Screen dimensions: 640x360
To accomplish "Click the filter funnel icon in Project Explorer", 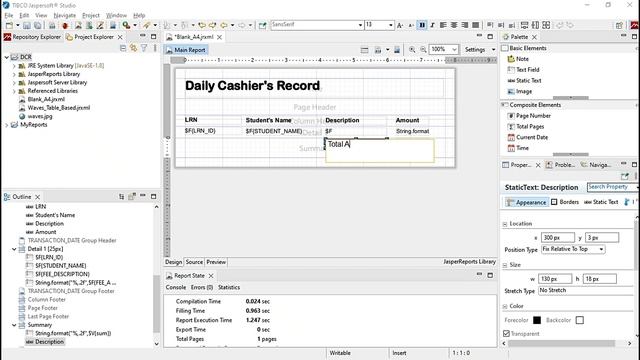I will tap(144, 48).
